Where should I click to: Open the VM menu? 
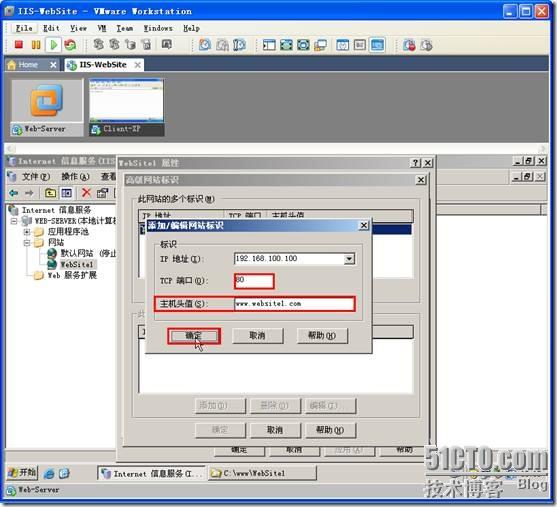(102, 28)
